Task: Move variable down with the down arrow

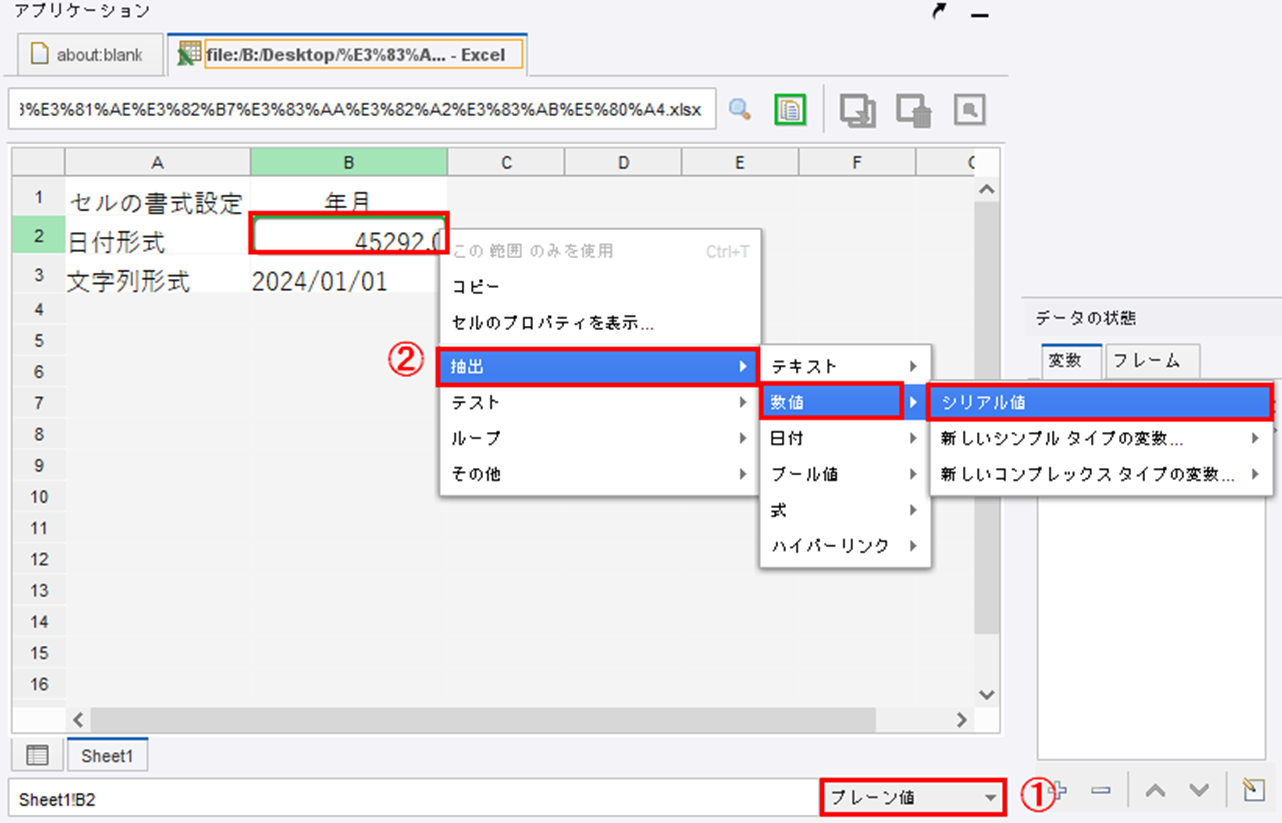Action: pos(1199,791)
